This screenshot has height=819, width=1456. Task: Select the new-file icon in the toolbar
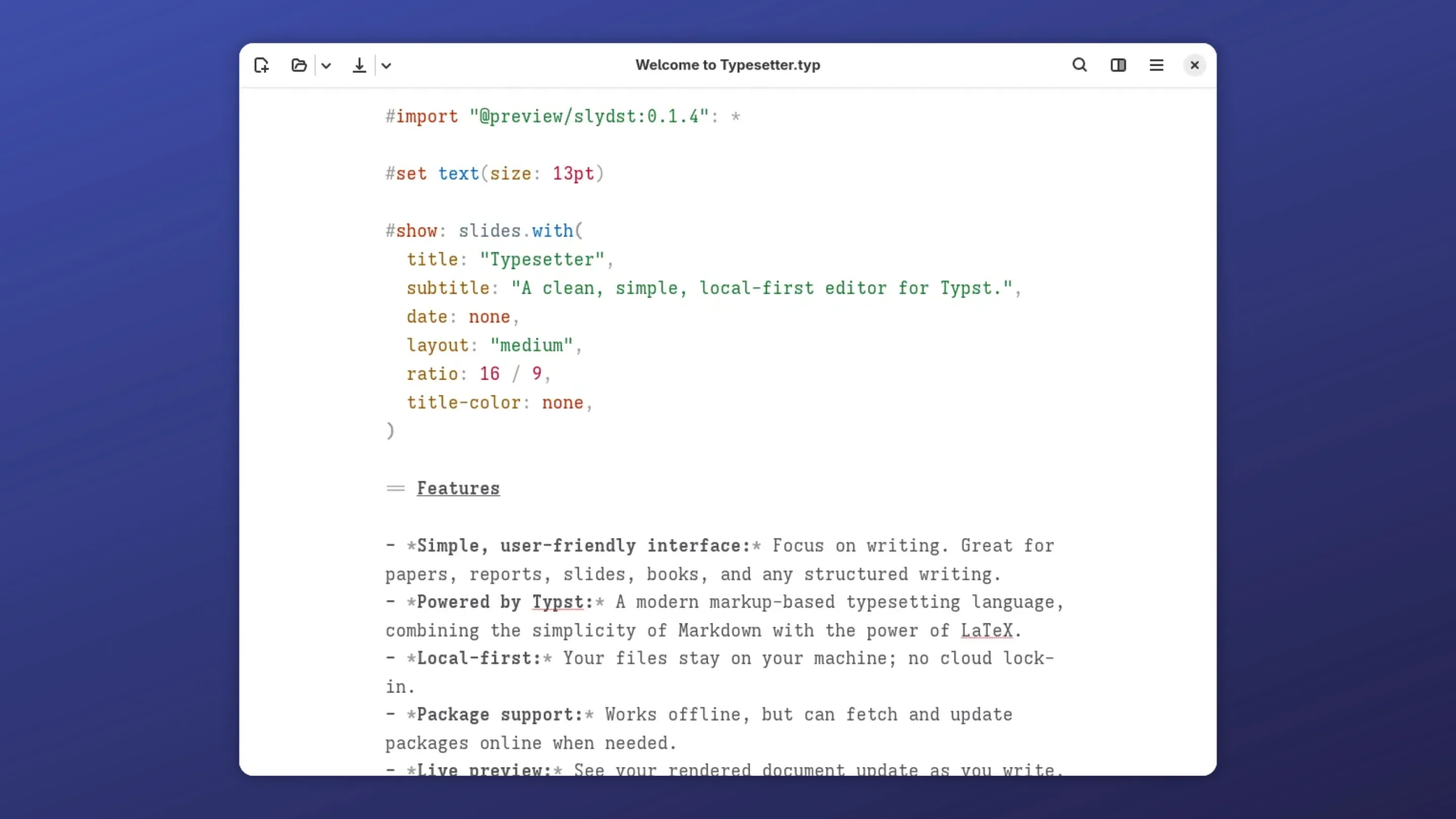tap(261, 65)
